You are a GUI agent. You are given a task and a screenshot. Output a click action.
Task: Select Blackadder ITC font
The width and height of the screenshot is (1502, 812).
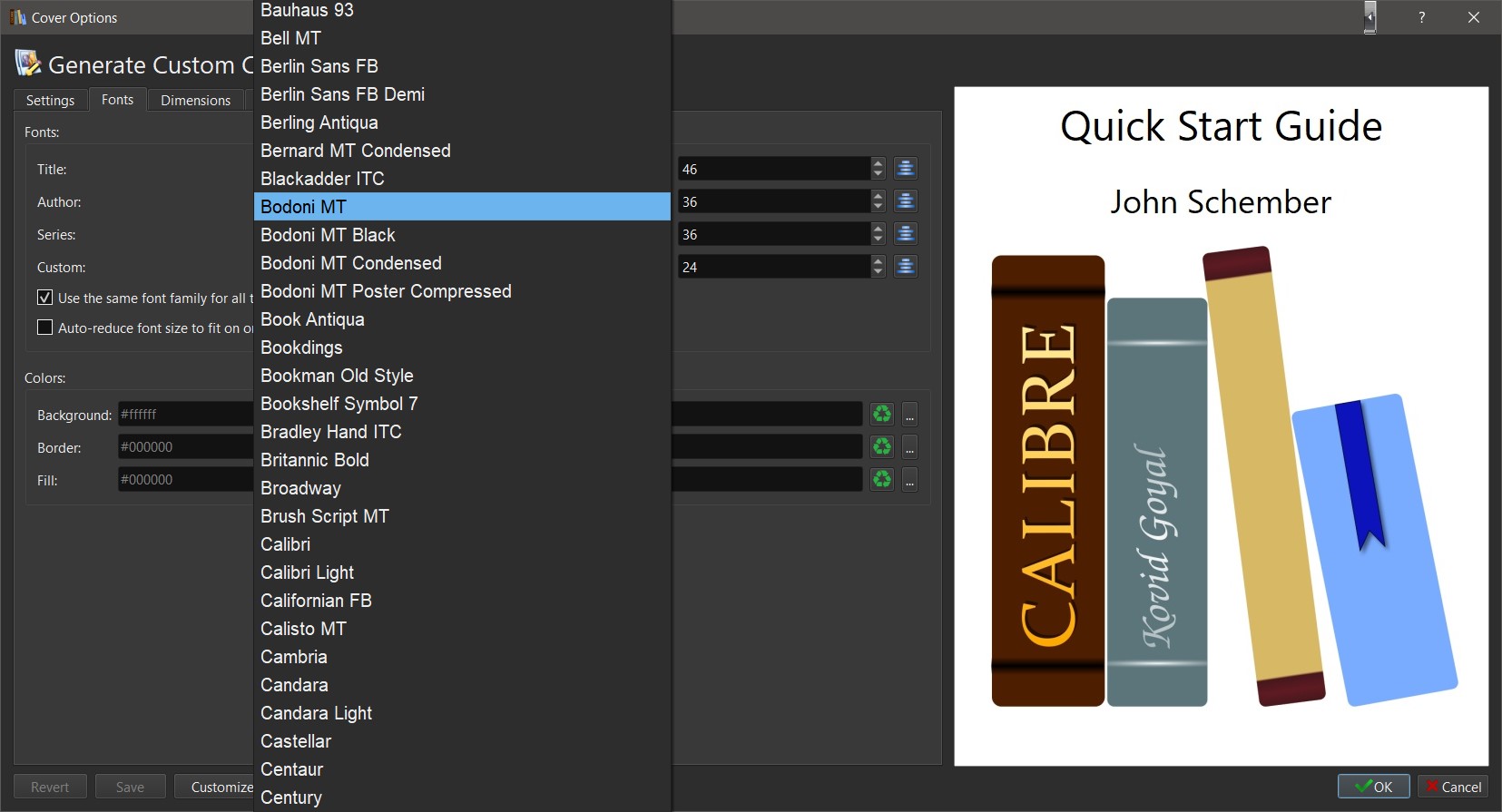(x=462, y=179)
